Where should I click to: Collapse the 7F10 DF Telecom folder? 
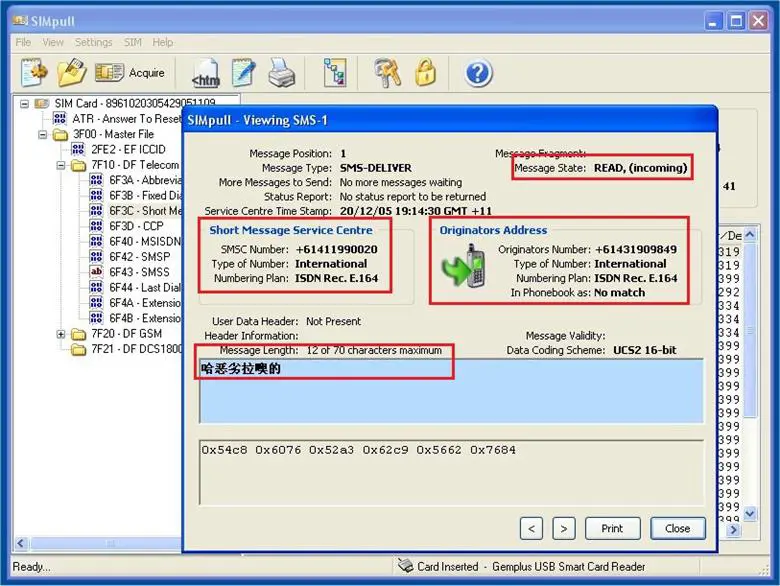(x=61, y=165)
